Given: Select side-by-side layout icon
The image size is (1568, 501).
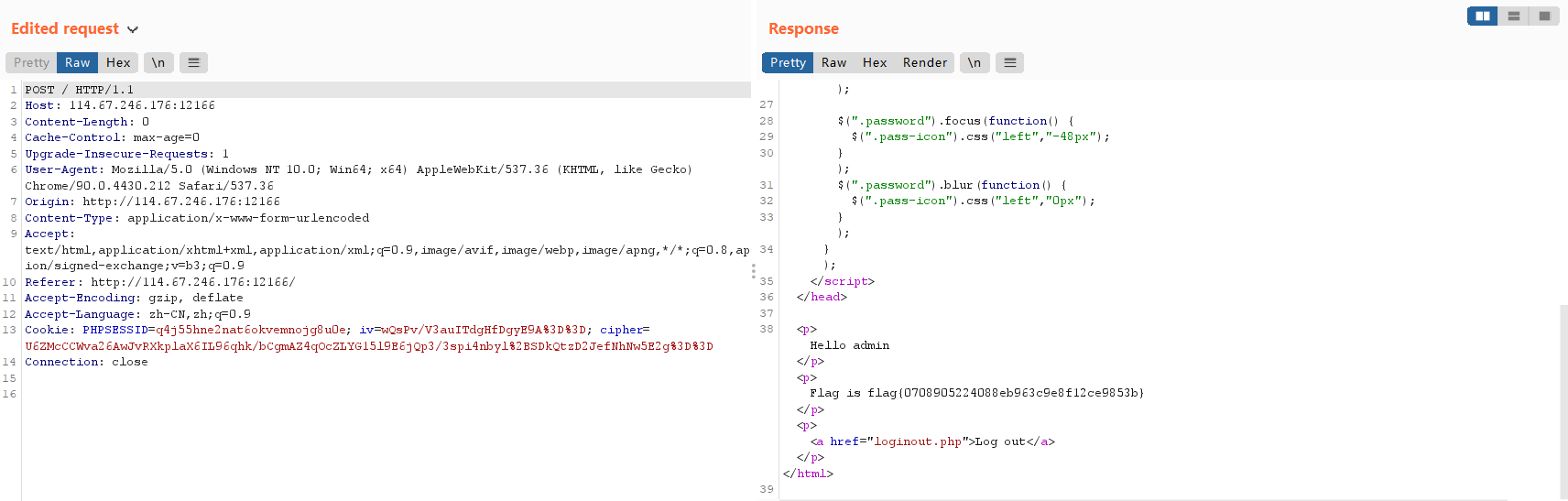Looking at the screenshot, I should click(x=1482, y=16).
